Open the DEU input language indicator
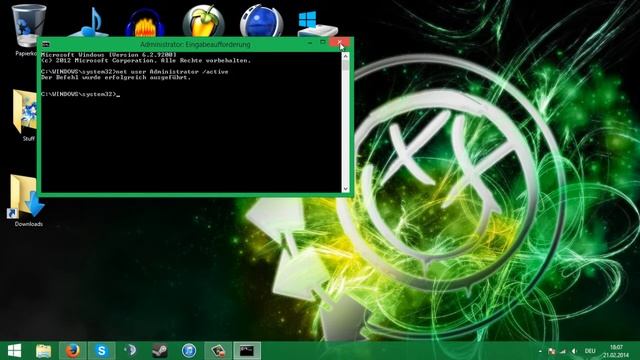Viewport: 640px width, 360px height. pyautogui.click(x=590, y=351)
